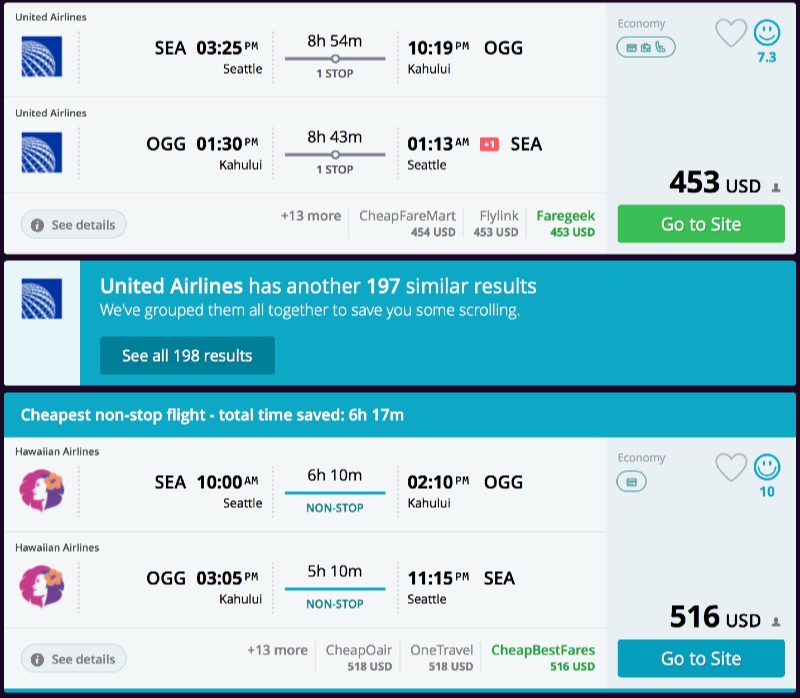Viewport: 800px width, 698px height.
Task: Click the Hawaiian Airlines logo icon
Action: (40, 490)
